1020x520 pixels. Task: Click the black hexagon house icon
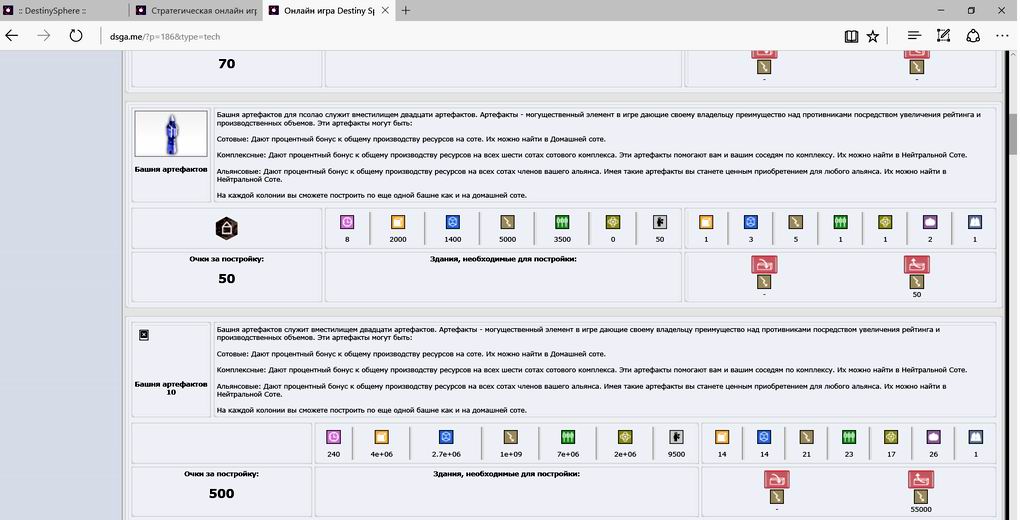(226, 227)
